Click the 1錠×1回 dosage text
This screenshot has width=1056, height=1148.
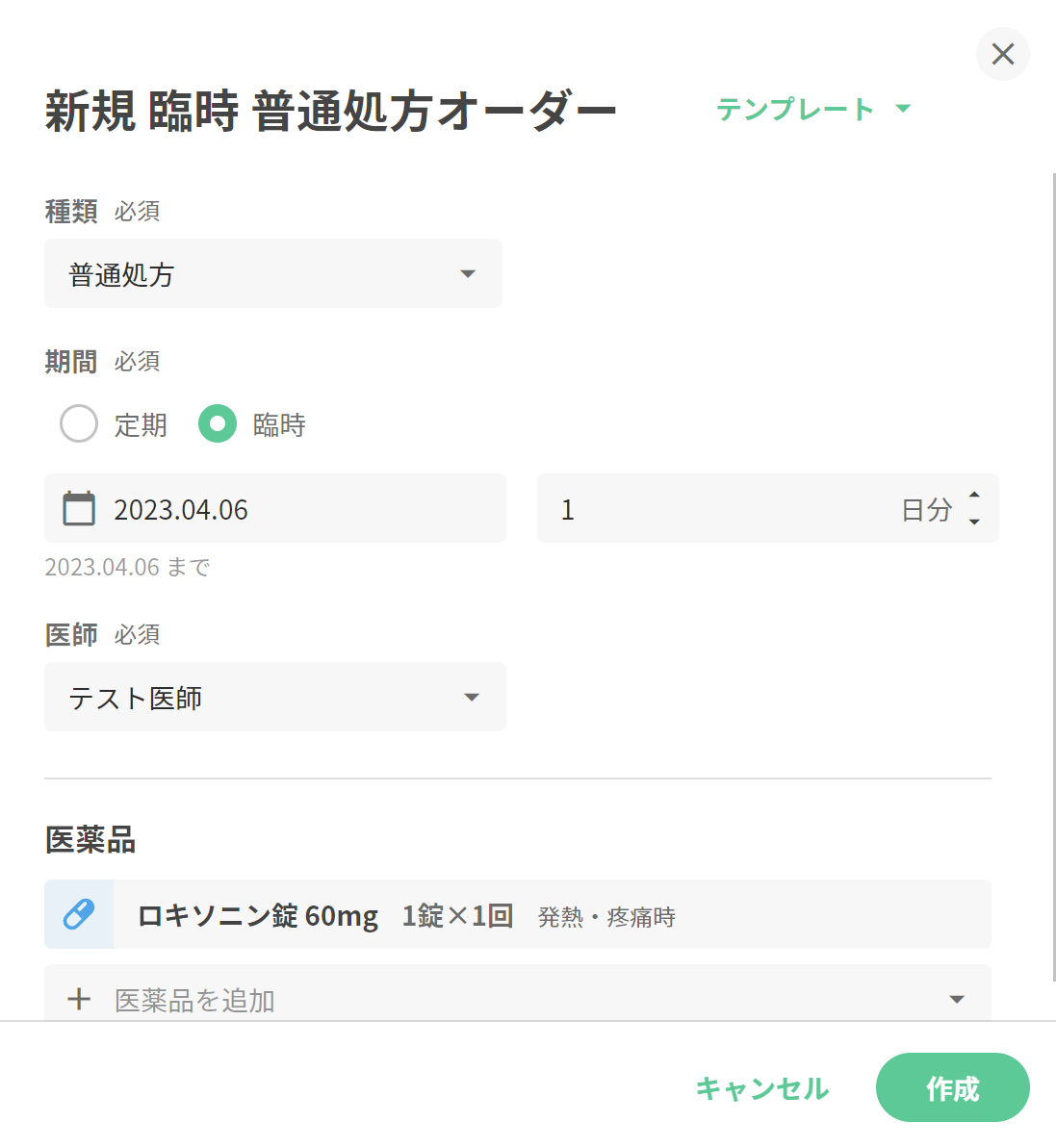pos(457,915)
